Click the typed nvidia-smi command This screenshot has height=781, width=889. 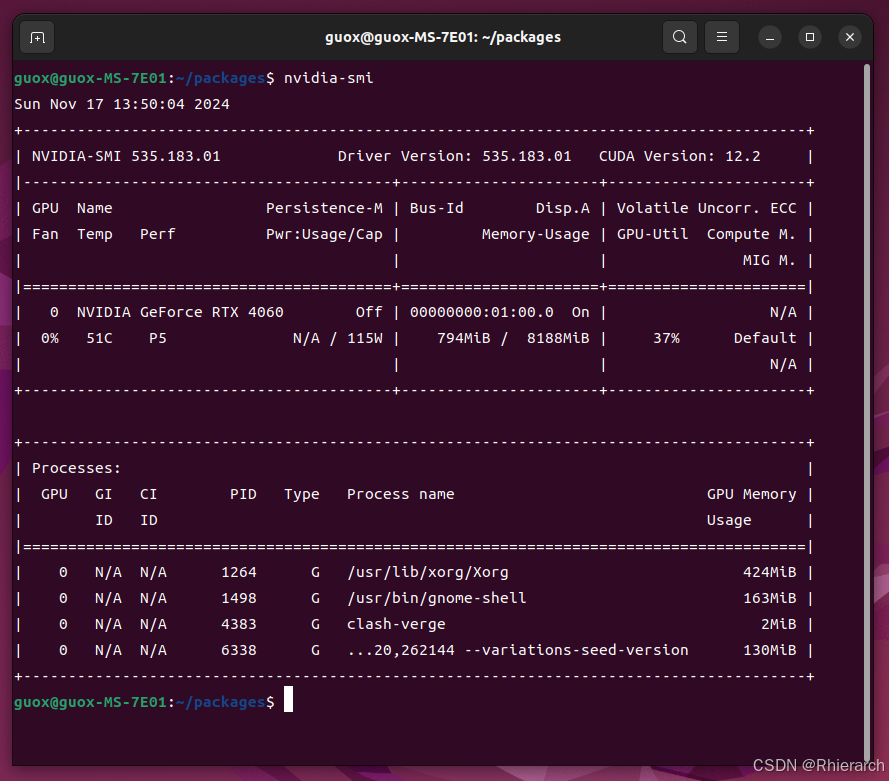click(x=328, y=78)
